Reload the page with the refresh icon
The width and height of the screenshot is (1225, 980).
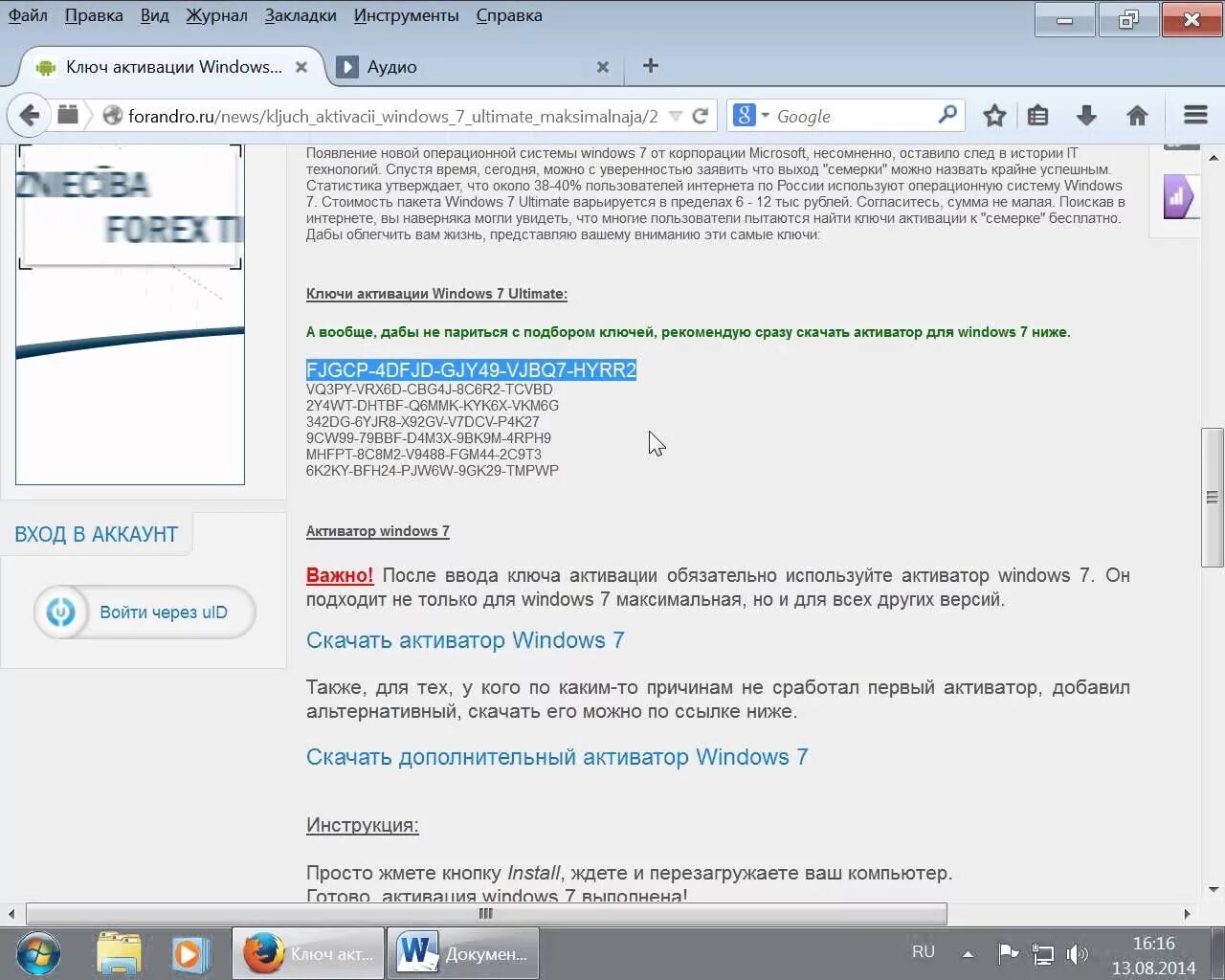tap(701, 116)
